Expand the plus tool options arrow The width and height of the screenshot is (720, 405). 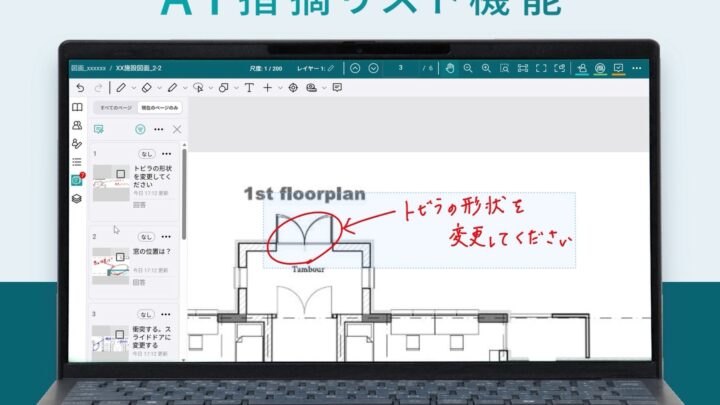280,88
